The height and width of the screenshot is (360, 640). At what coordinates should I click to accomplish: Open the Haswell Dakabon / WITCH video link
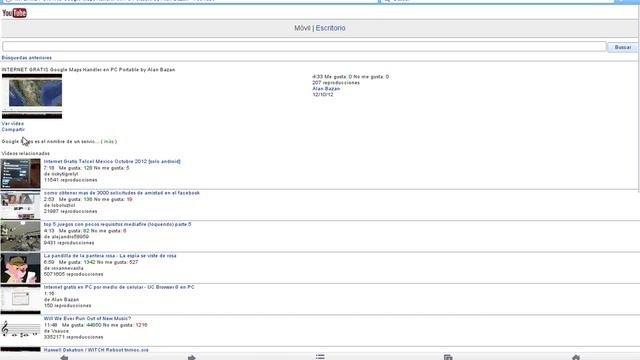(96, 350)
